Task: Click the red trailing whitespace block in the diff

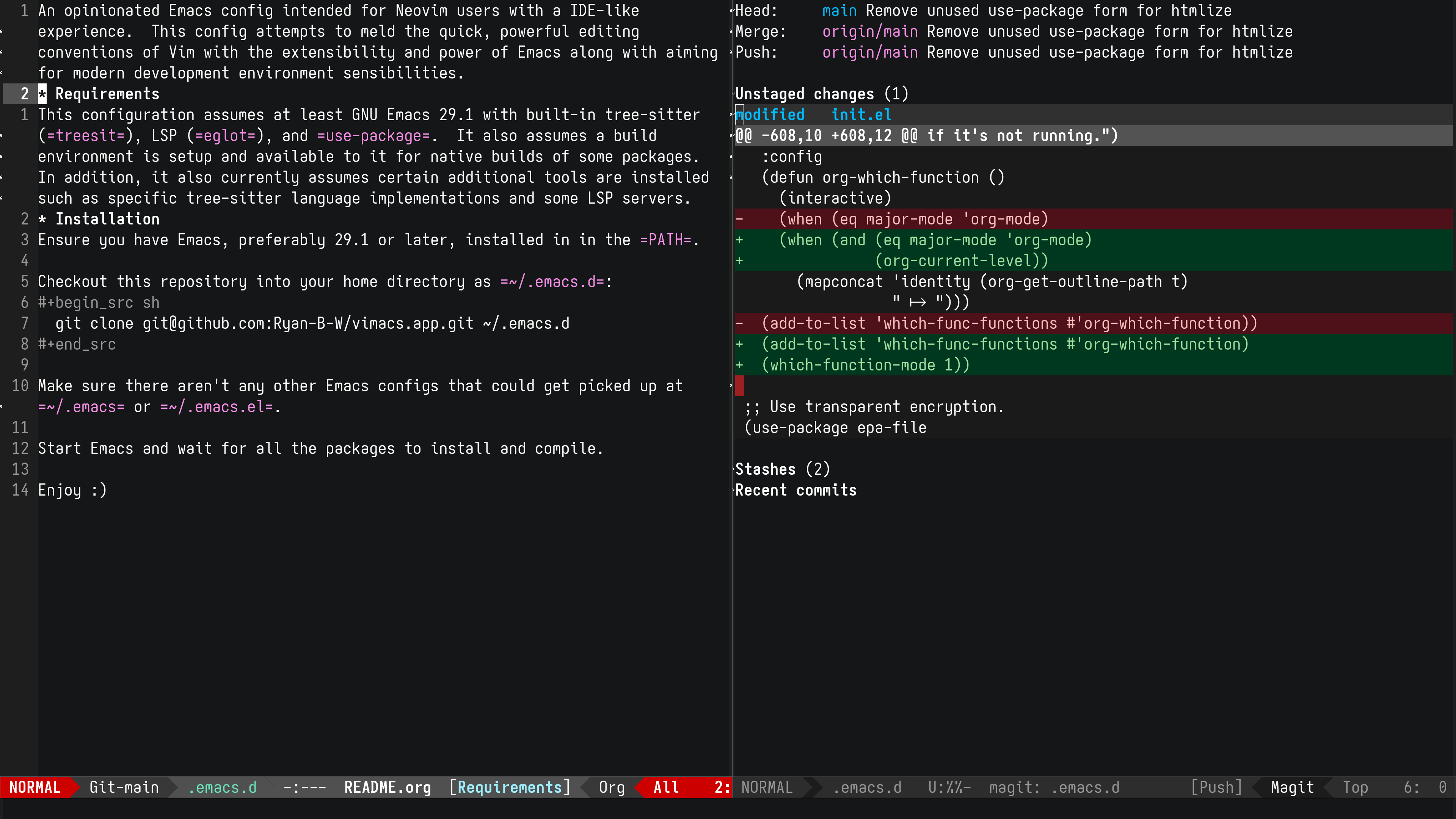Action: pyautogui.click(x=739, y=386)
